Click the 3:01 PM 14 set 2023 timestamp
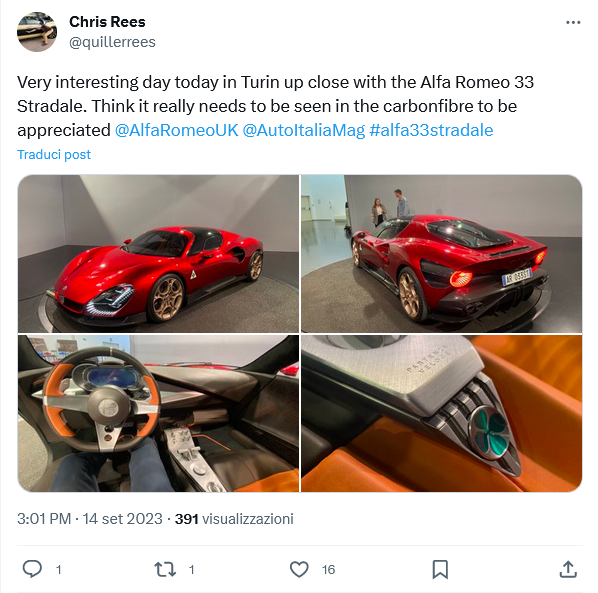This screenshot has width=598, height=593. (x=90, y=519)
